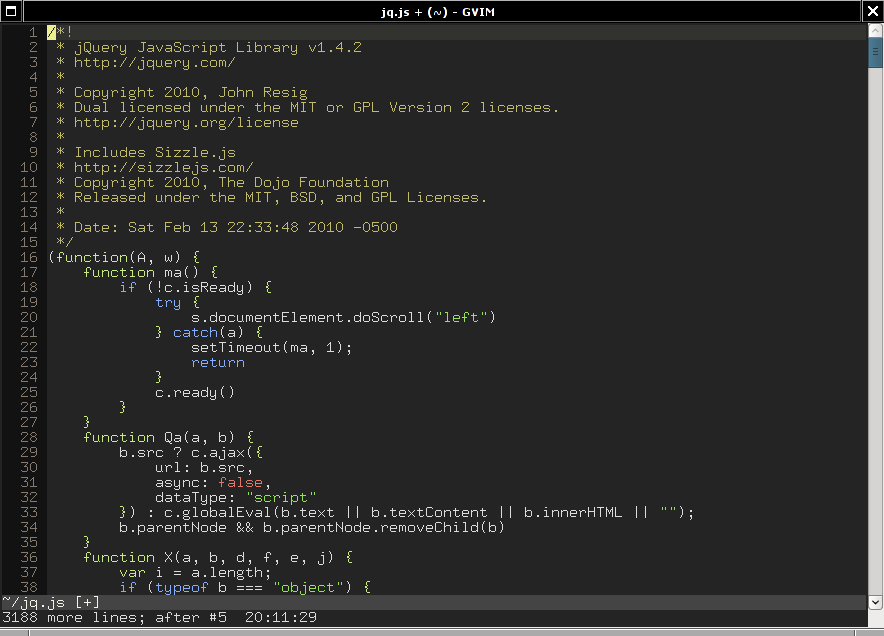Click the vertical scrollbar thumb
The width and height of the screenshot is (884, 636).
875,52
